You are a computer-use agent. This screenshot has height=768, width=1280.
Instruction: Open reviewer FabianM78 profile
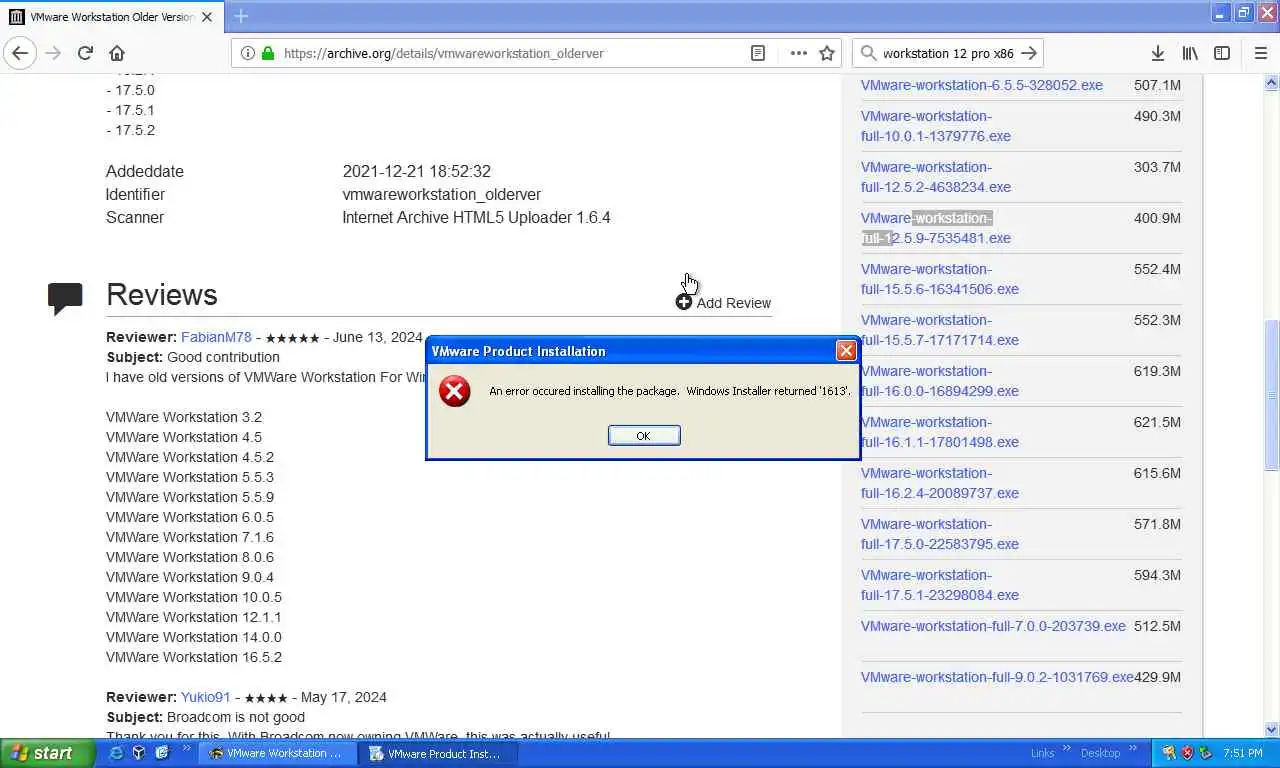click(216, 337)
